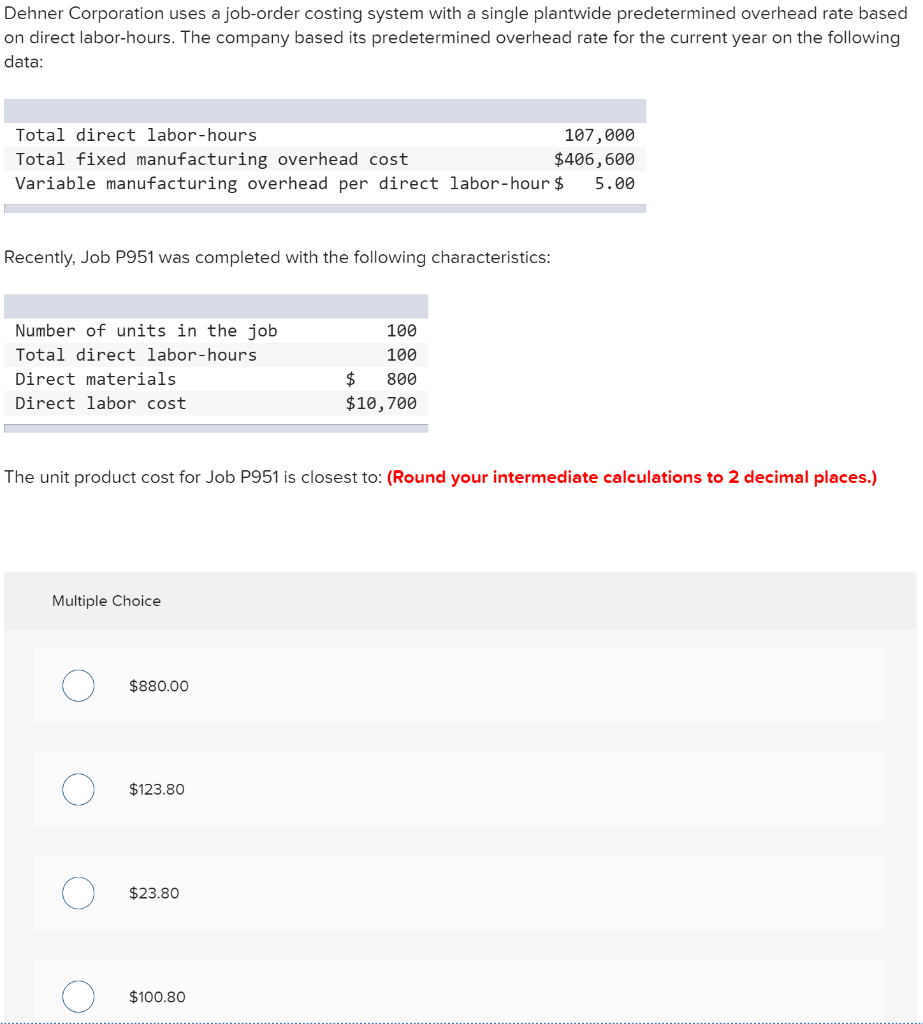The height and width of the screenshot is (1024, 923).
Task: Click the Total fixed manufacturing overhead cost label
Action: pyautogui.click(x=212, y=159)
